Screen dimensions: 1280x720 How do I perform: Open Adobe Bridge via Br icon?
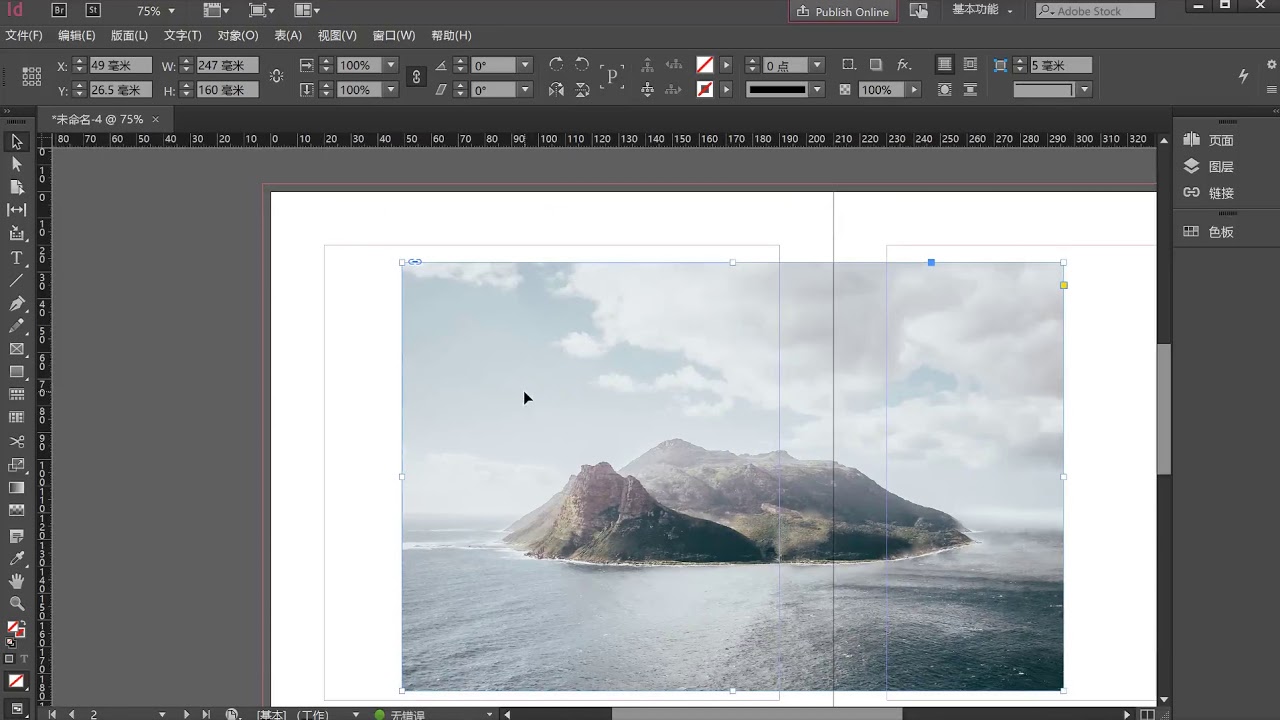(59, 10)
